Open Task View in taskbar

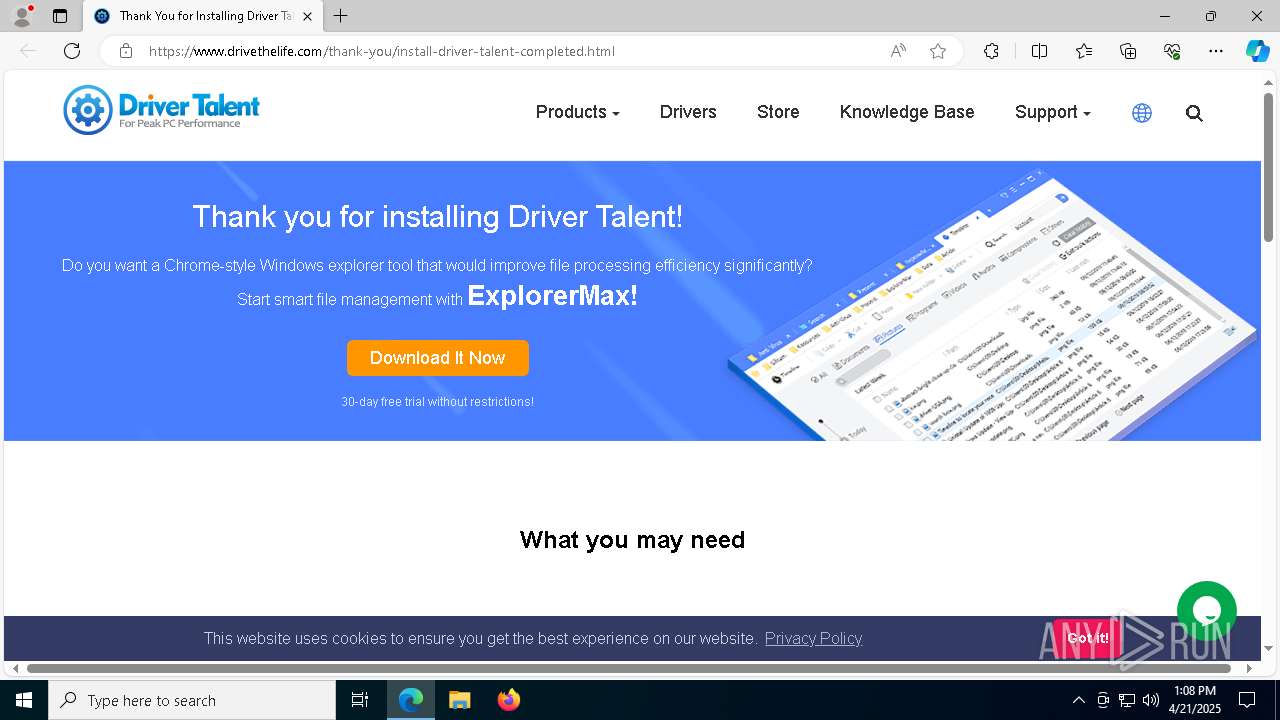click(x=360, y=700)
